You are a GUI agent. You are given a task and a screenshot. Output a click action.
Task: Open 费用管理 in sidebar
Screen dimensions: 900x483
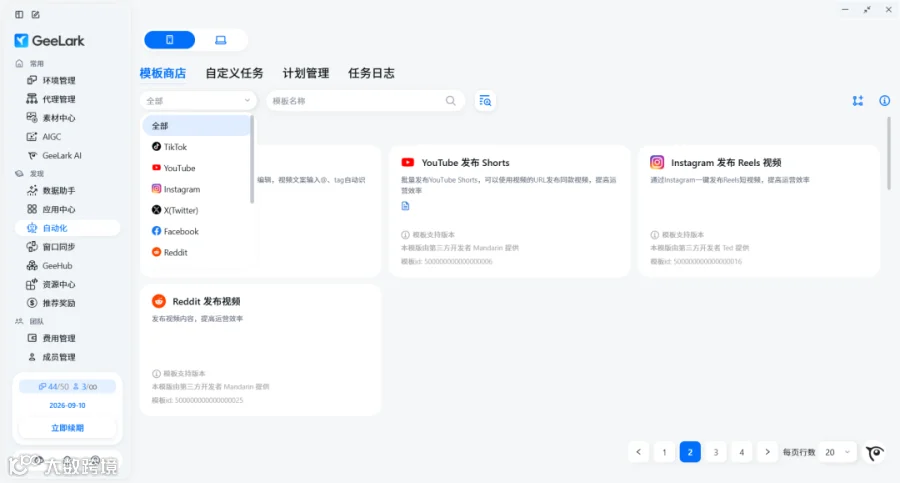(x=59, y=338)
